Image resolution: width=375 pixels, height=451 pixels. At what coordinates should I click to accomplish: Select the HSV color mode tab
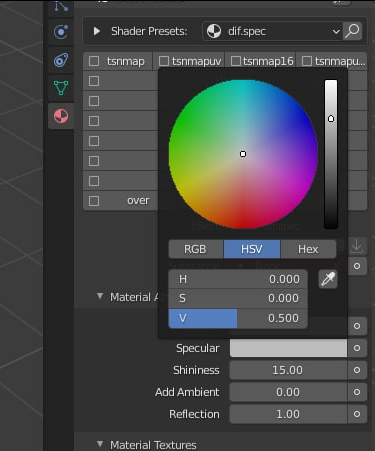[x=252, y=249]
